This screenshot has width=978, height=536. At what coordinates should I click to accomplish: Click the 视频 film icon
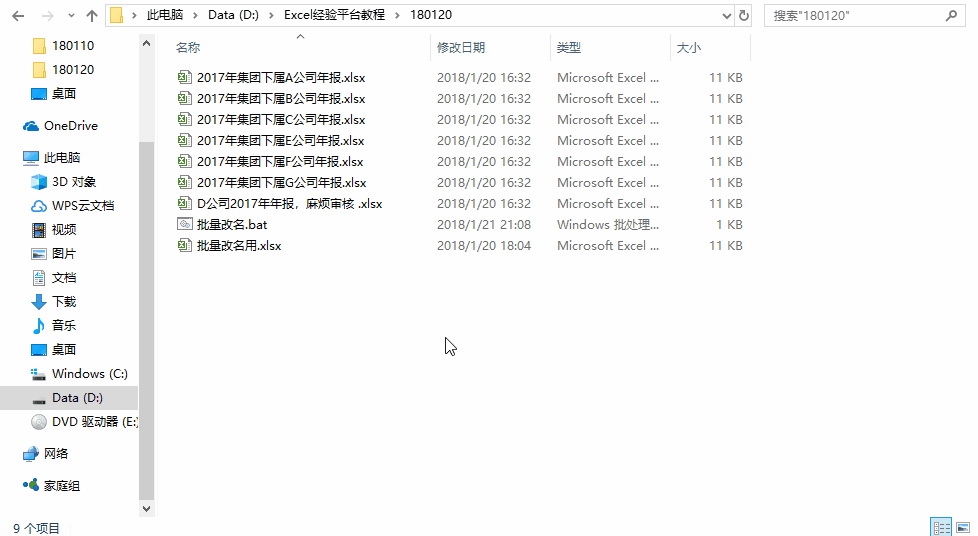click(39, 230)
